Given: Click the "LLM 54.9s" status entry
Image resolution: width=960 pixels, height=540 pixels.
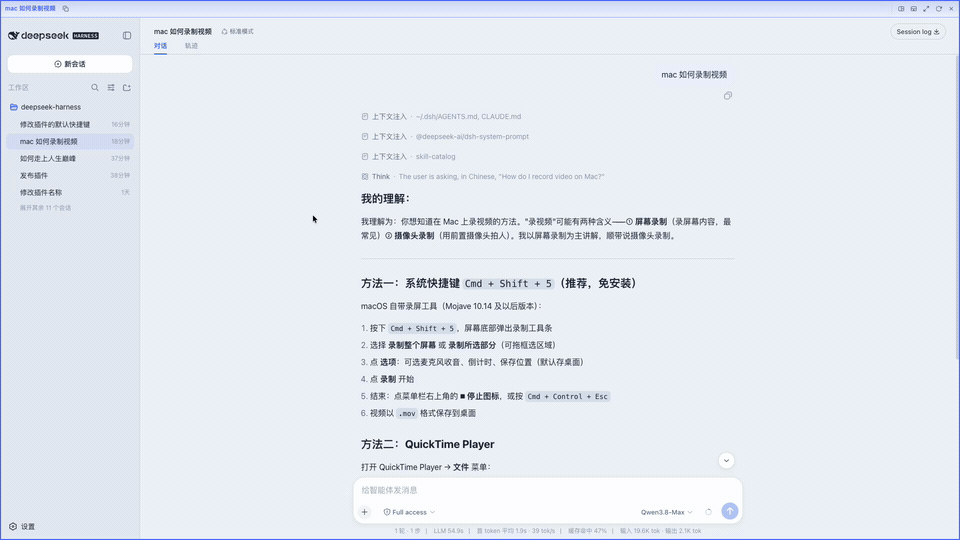Looking at the screenshot, I should pos(448,531).
